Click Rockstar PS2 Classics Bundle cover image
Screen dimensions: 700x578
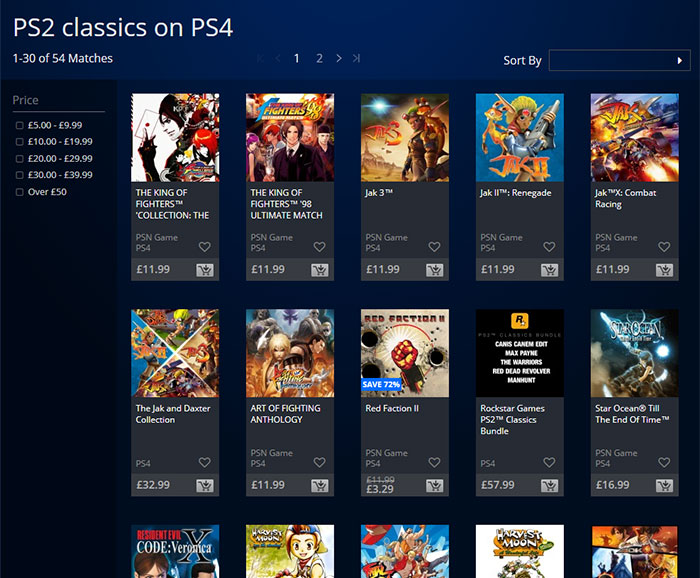coord(520,353)
